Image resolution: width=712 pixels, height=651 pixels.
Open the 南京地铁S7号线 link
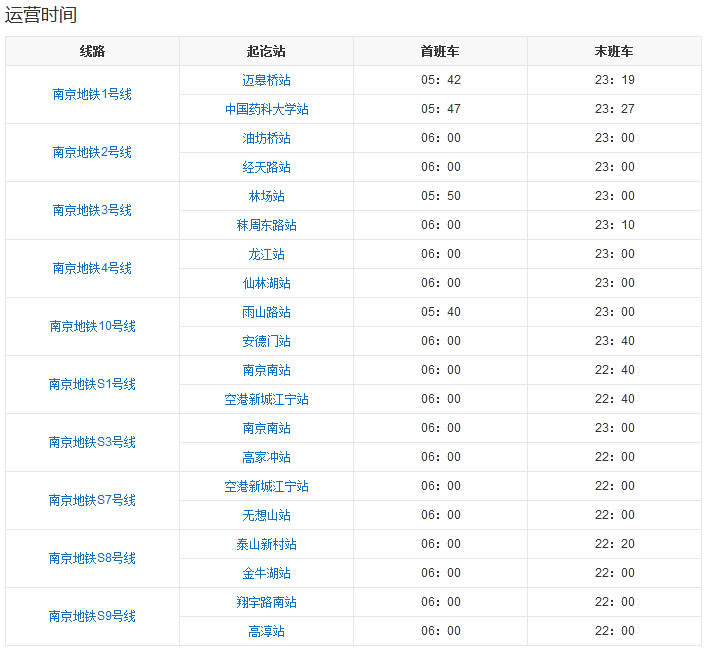[x=92, y=501]
